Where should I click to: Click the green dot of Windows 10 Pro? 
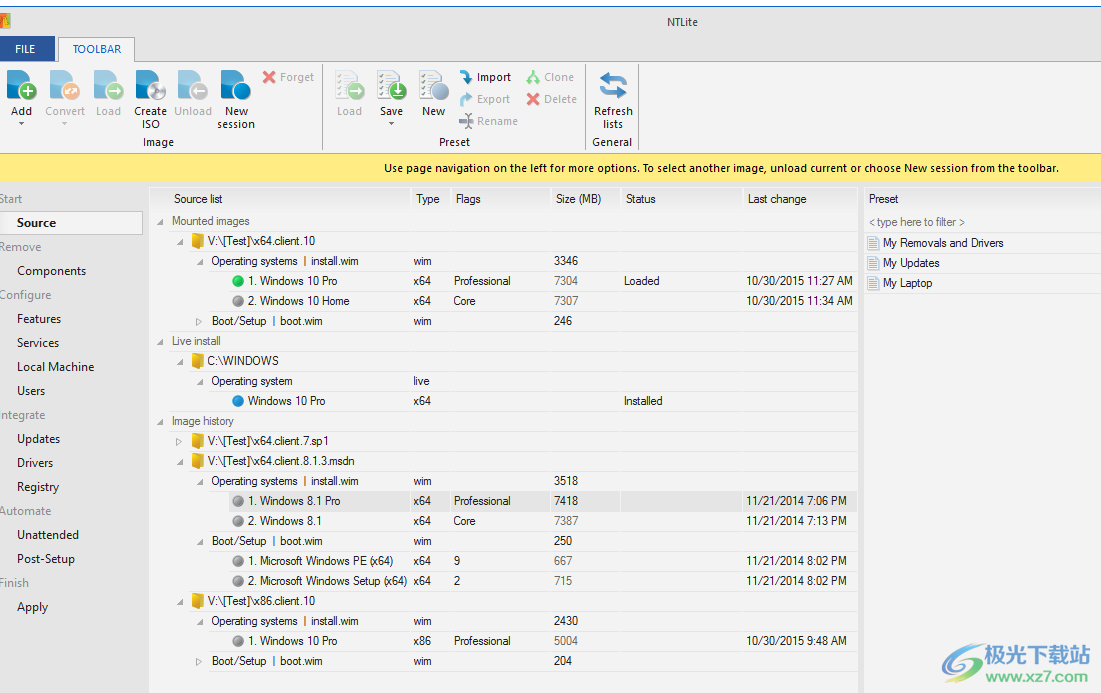click(238, 281)
